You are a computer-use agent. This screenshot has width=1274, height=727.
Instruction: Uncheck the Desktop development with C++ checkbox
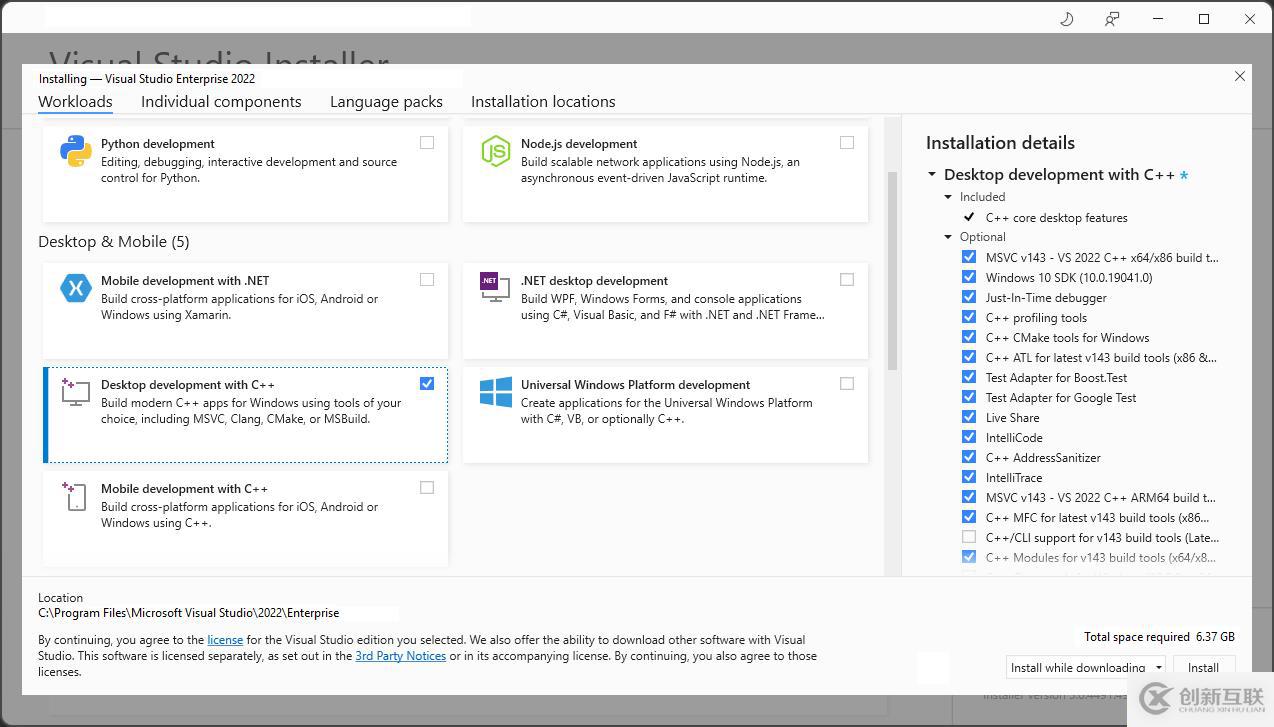point(427,384)
